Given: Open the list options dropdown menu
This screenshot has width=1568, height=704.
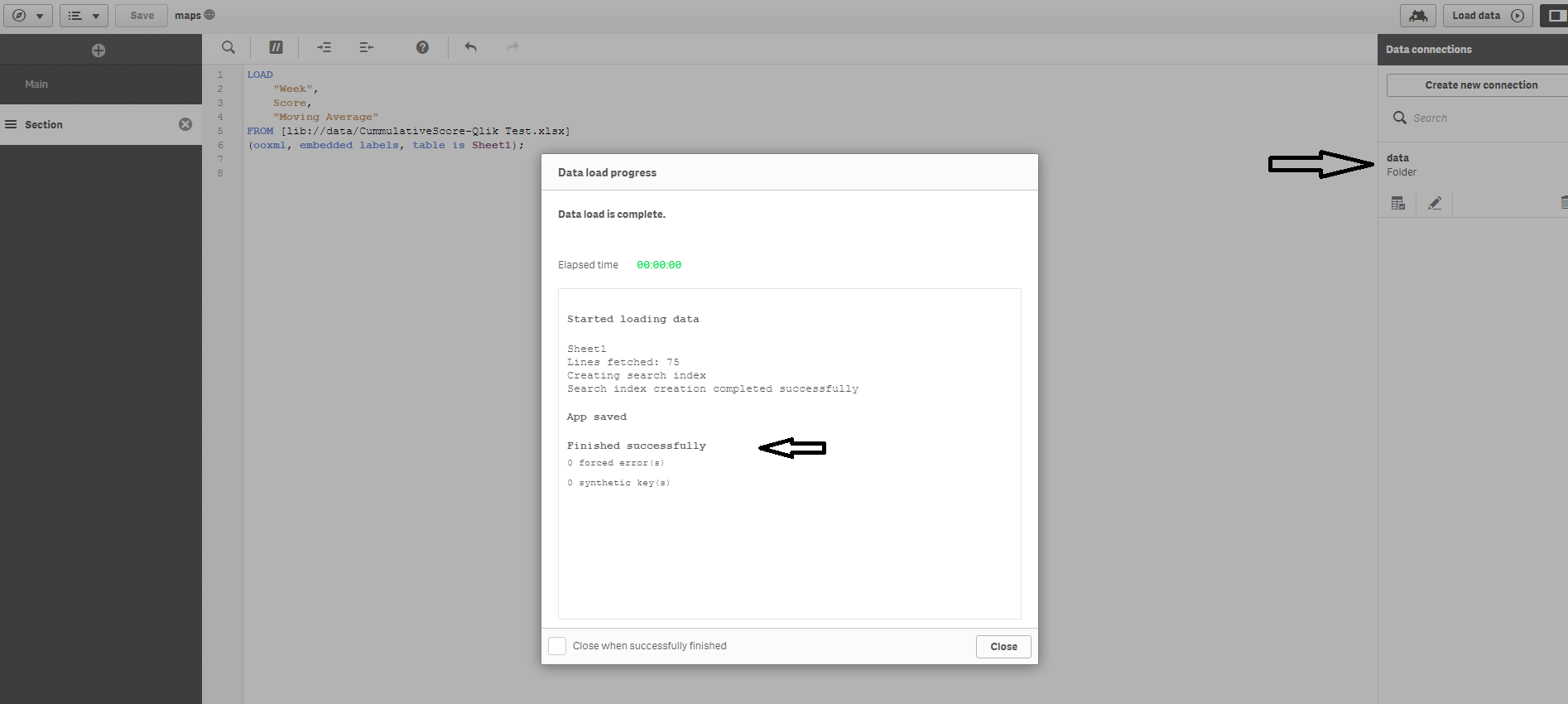Looking at the screenshot, I should pos(84,16).
